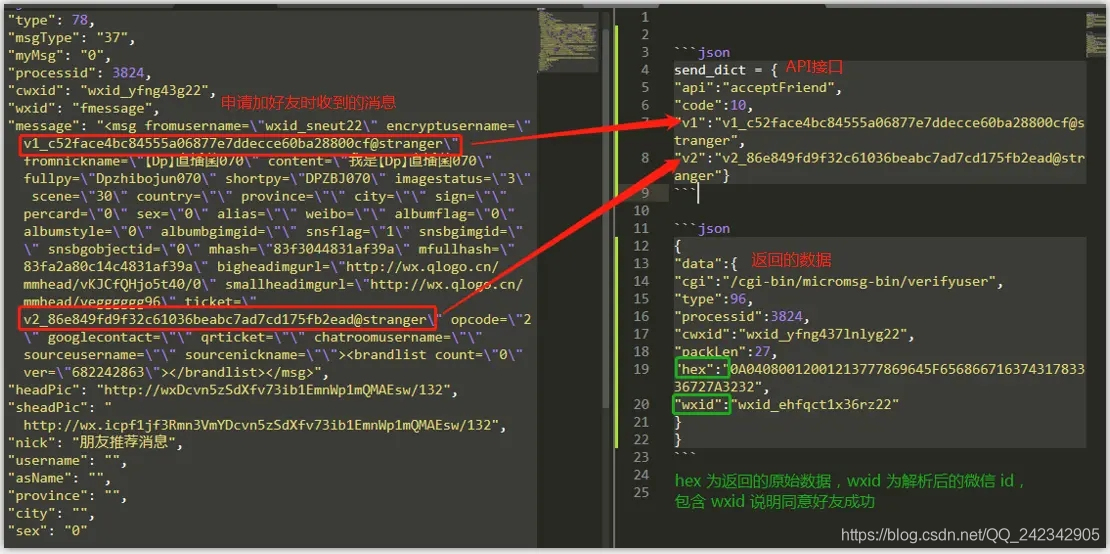The height and width of the screenshot is (554, 1110).
Task: Click the "type": 78 line in left pane
Action: pos(50,20)
